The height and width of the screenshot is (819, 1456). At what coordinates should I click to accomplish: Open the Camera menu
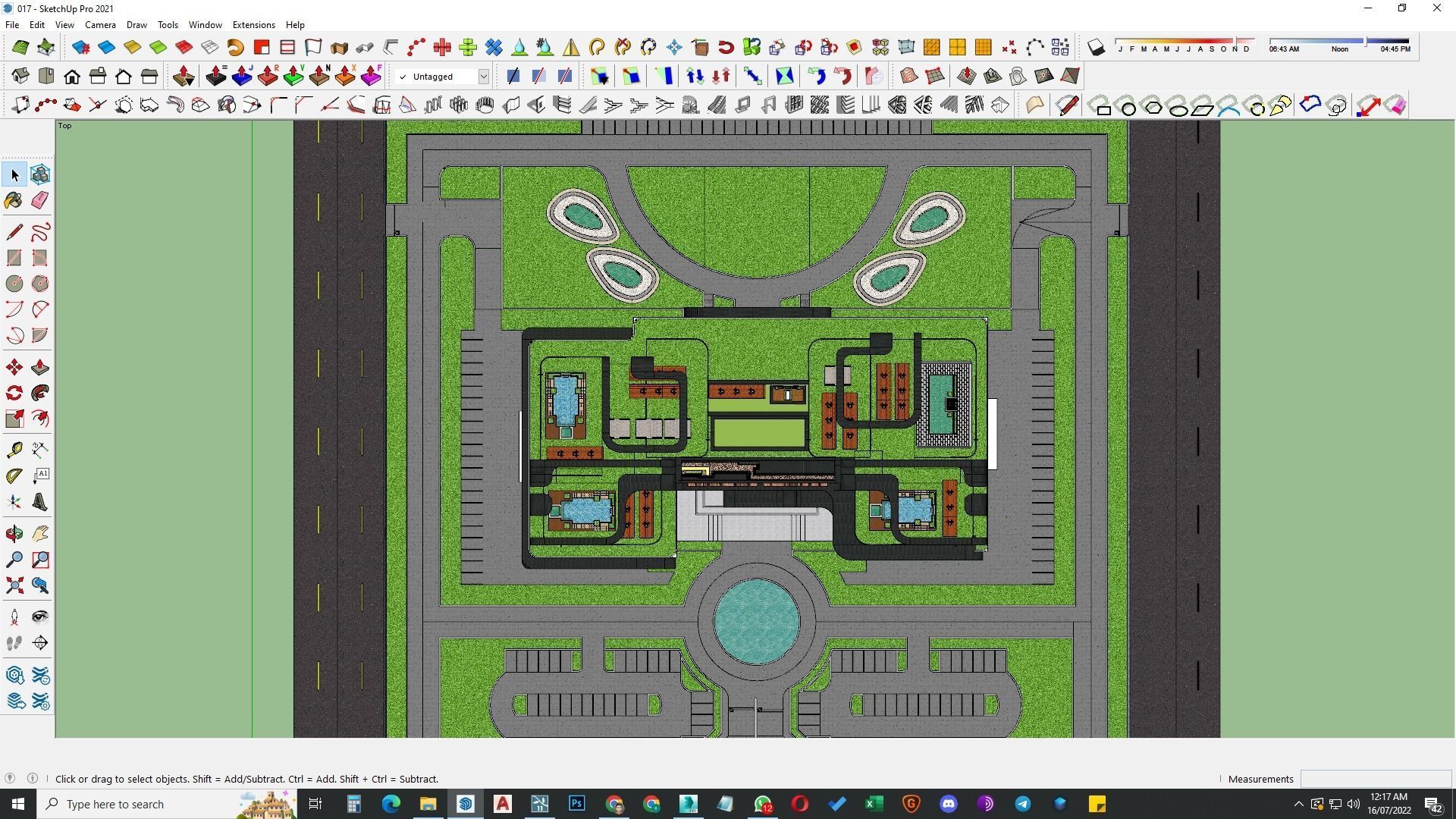(x=100, y=25)
